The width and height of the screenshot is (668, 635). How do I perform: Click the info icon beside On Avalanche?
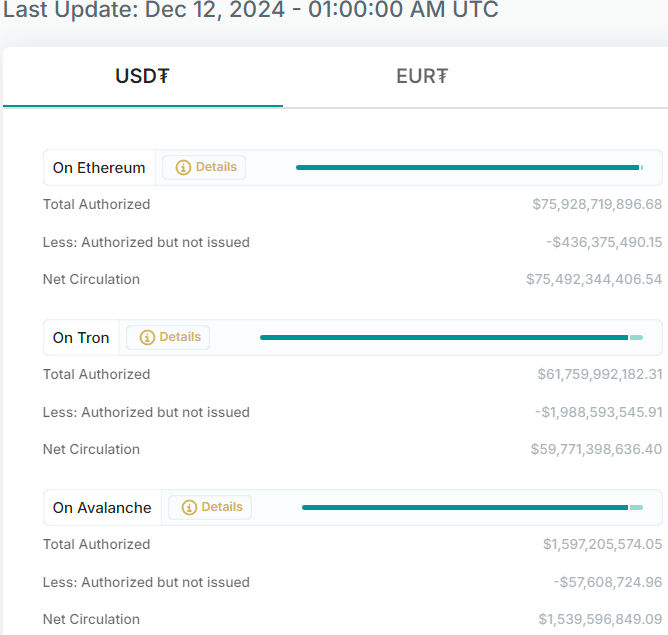click(189, 508)
